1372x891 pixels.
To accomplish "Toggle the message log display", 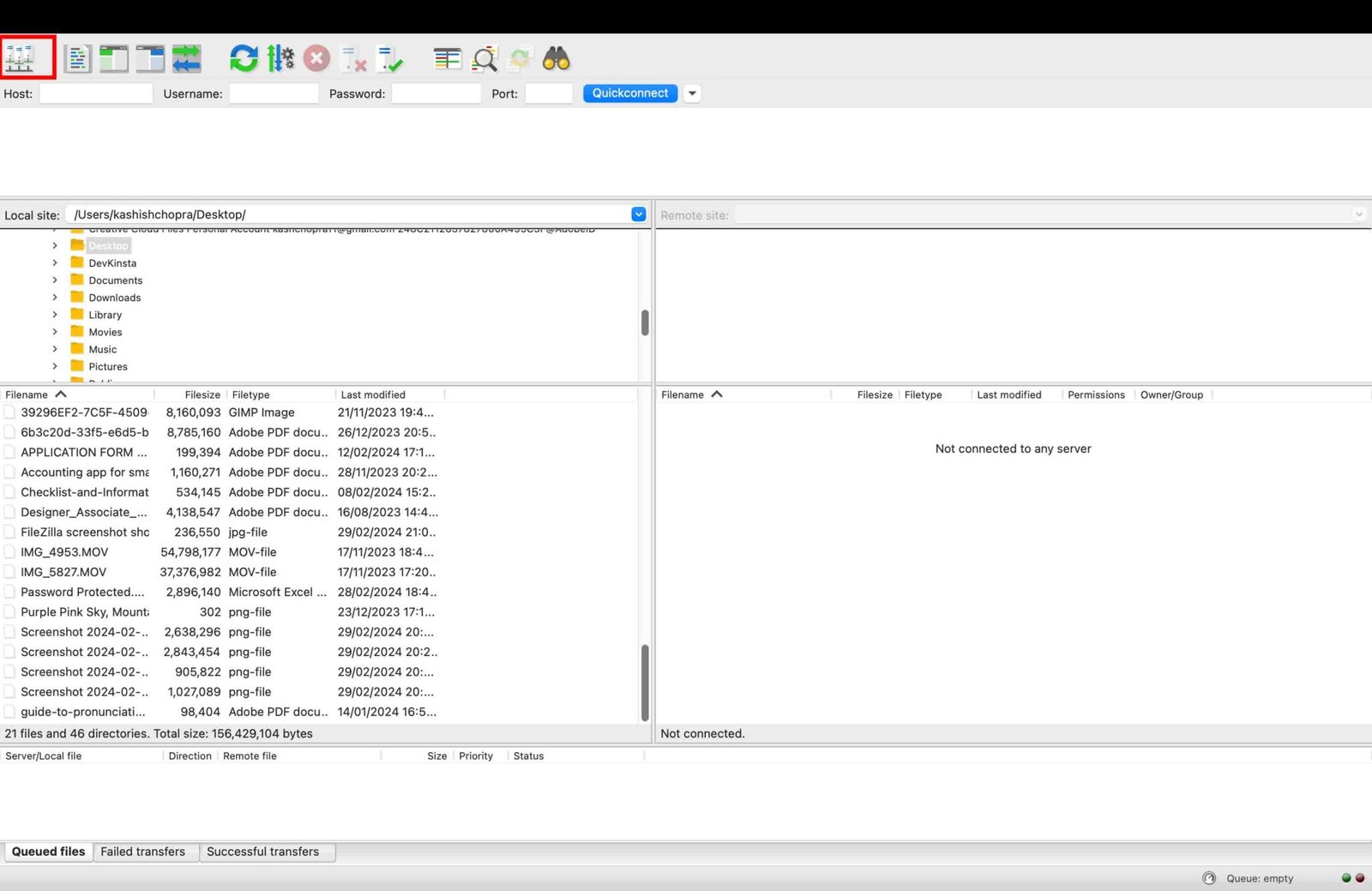I will (x=77, y=57).
